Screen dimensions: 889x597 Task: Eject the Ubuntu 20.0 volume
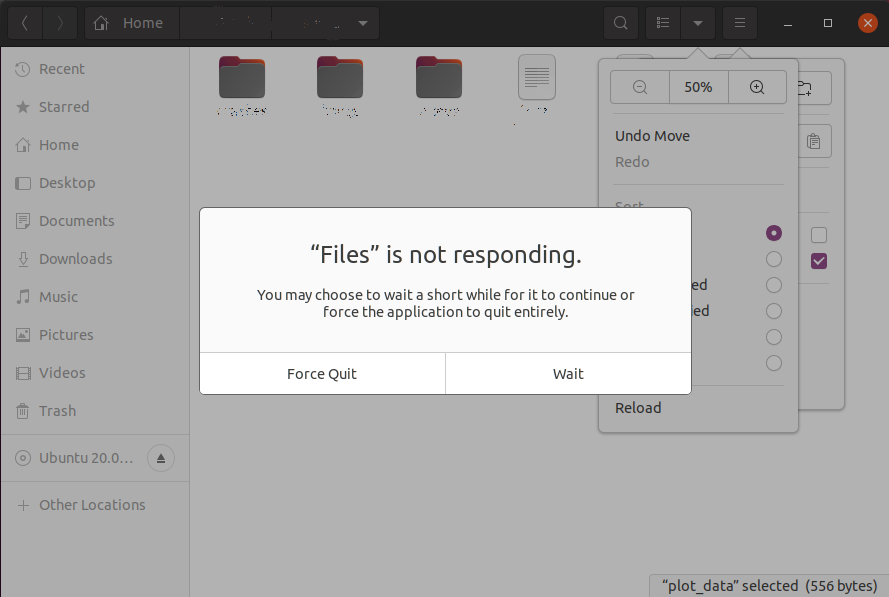coord(161,459)
